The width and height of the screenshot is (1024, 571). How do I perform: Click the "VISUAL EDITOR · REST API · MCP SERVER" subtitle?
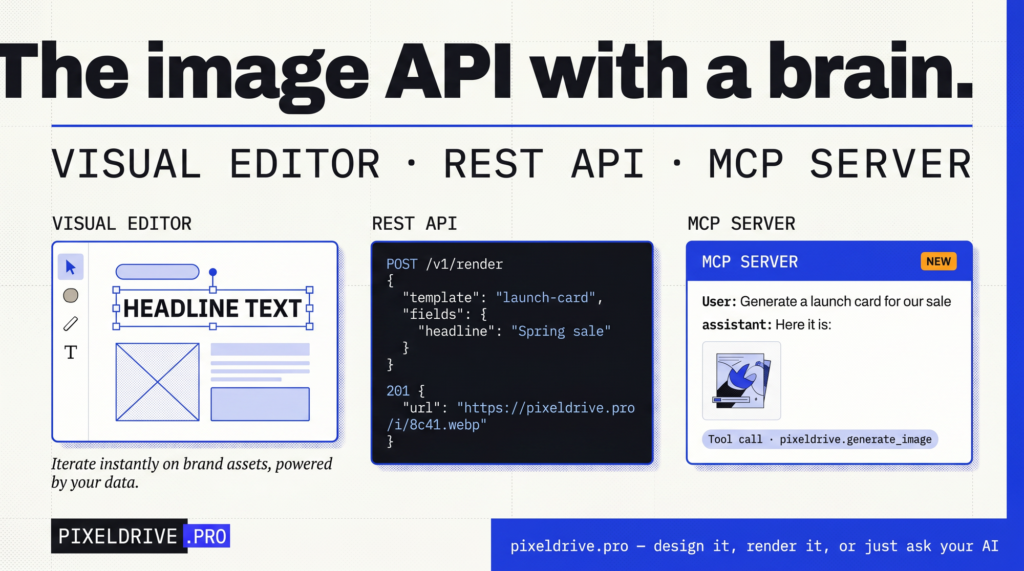pyautogui.click(x=511, y=163)
